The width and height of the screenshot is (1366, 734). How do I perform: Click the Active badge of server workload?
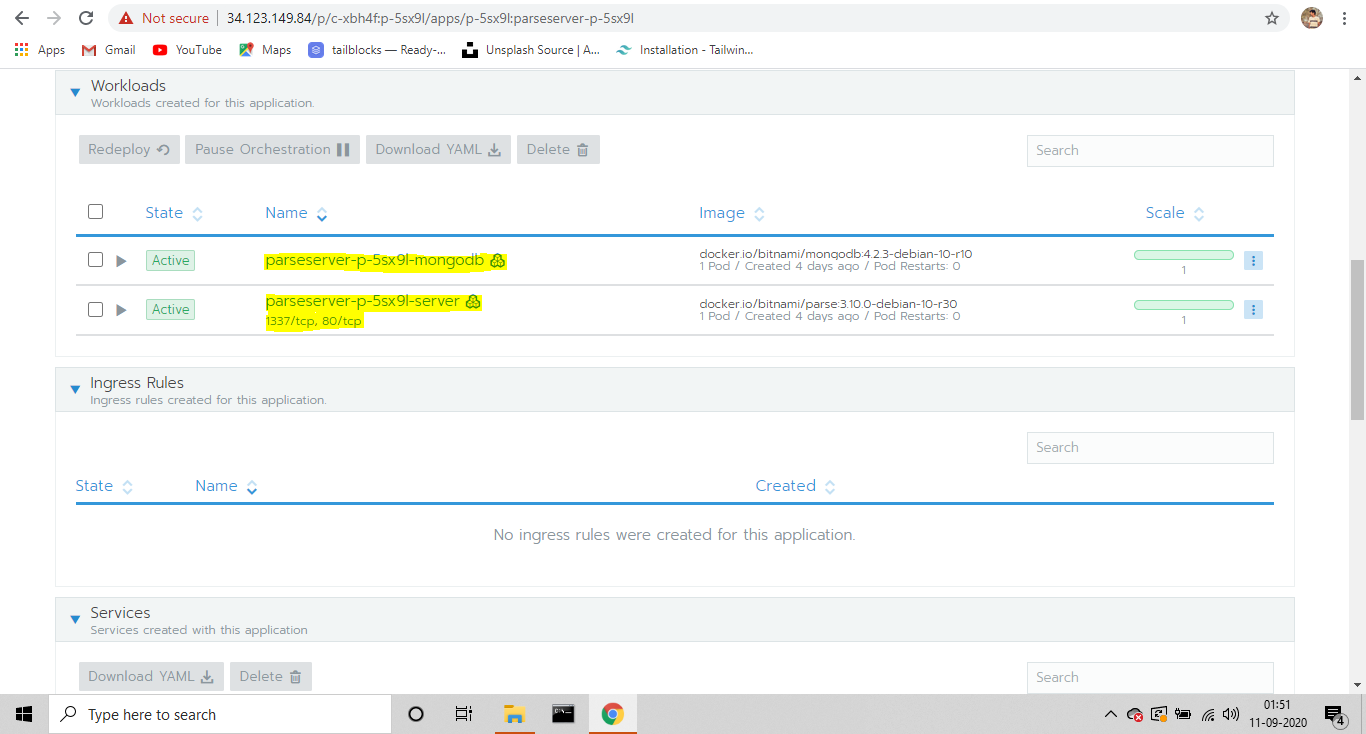click(170, 309)
